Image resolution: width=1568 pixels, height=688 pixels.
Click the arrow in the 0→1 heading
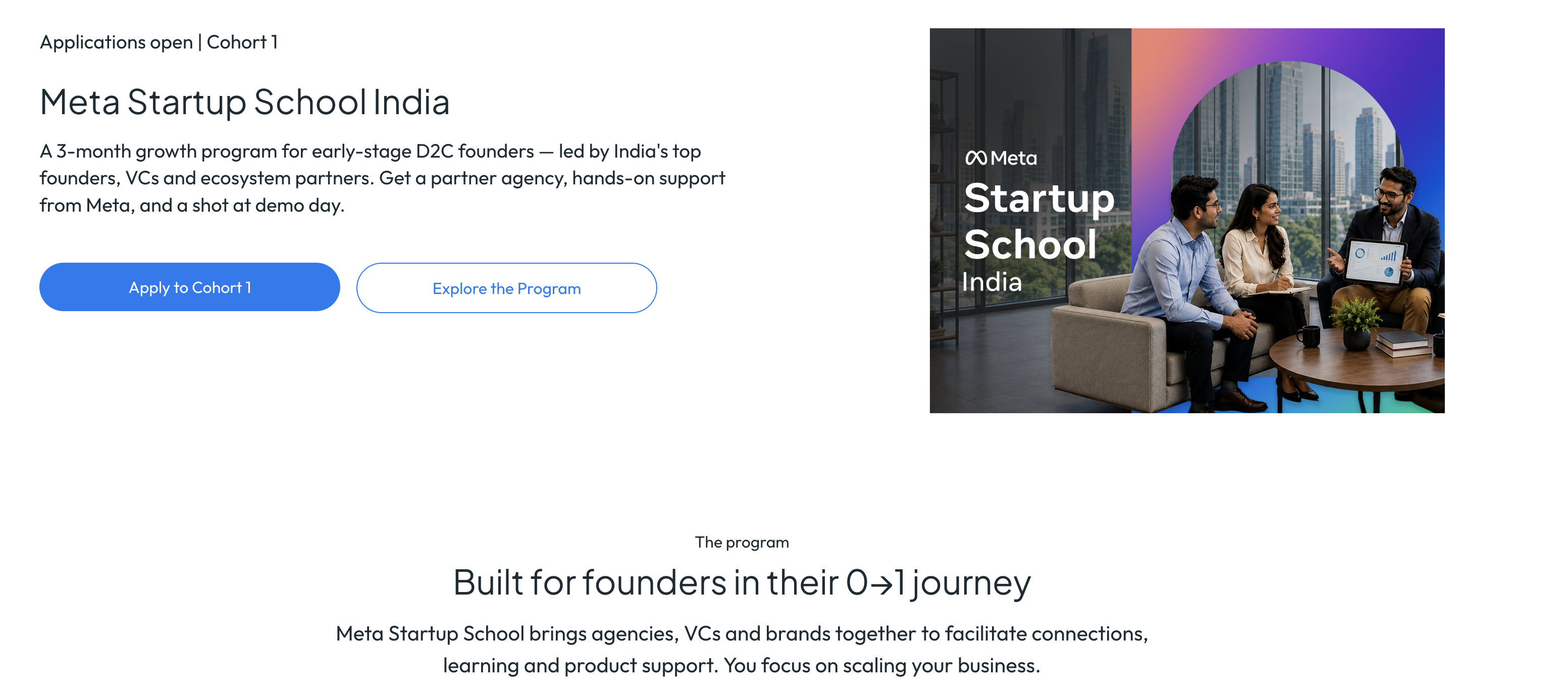(x=881, y=584)
